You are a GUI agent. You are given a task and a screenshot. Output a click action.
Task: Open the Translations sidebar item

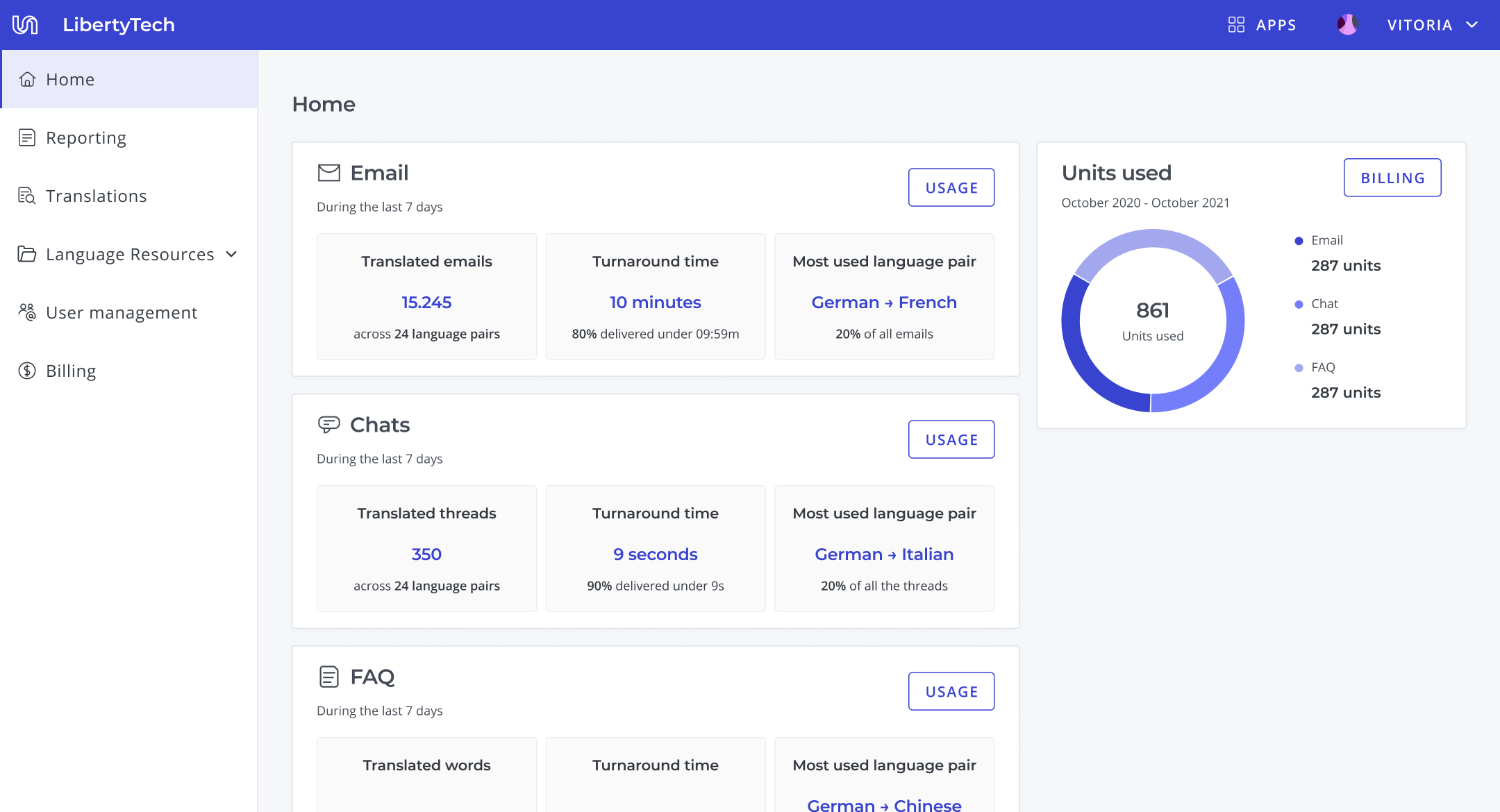129,196
